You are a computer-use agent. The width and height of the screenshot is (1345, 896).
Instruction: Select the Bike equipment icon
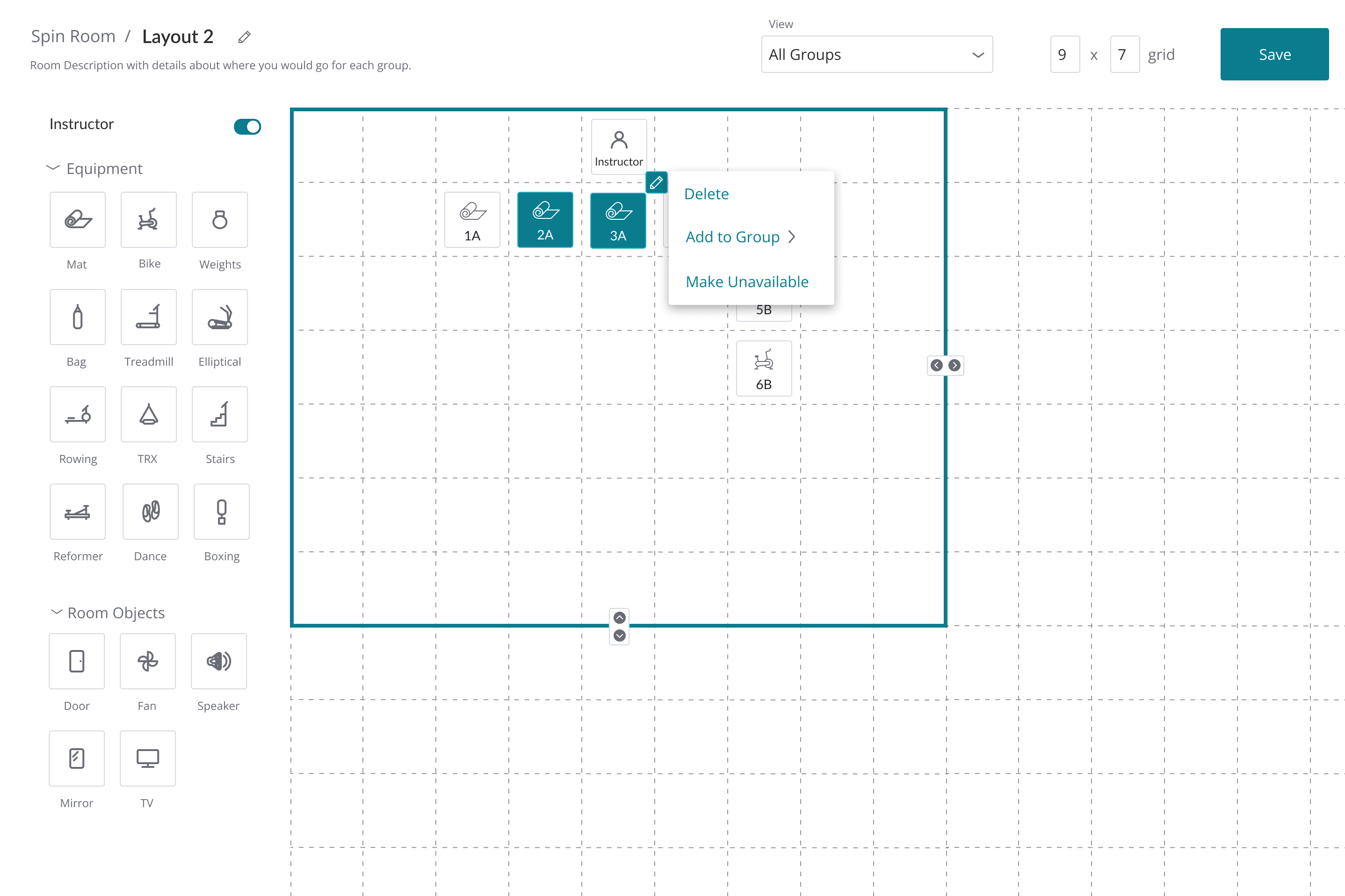[149, 219]
